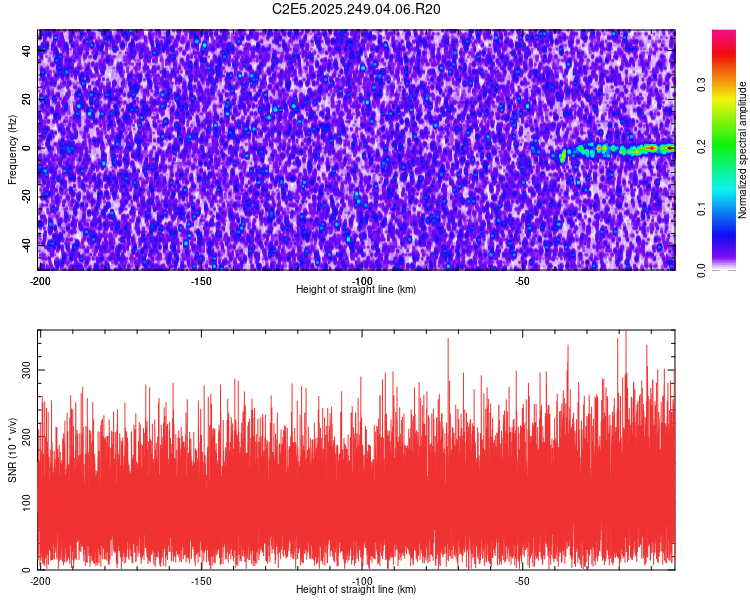This screenshot has width=750, height=600.
Task: Click the -40 Hz tick label on spectrogram
Action: (26, 245)
